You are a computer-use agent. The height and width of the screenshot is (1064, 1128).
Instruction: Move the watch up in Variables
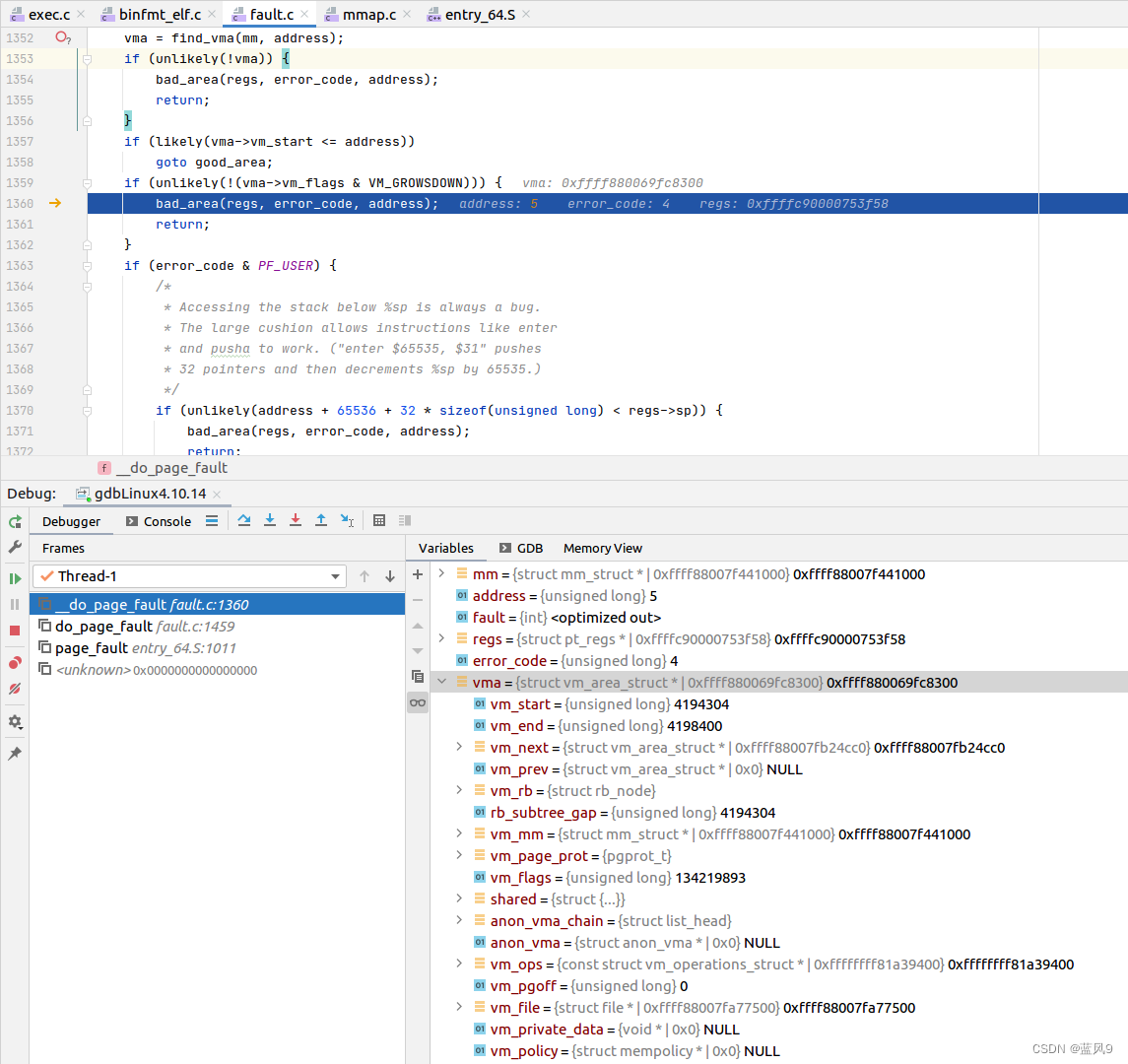418,626
